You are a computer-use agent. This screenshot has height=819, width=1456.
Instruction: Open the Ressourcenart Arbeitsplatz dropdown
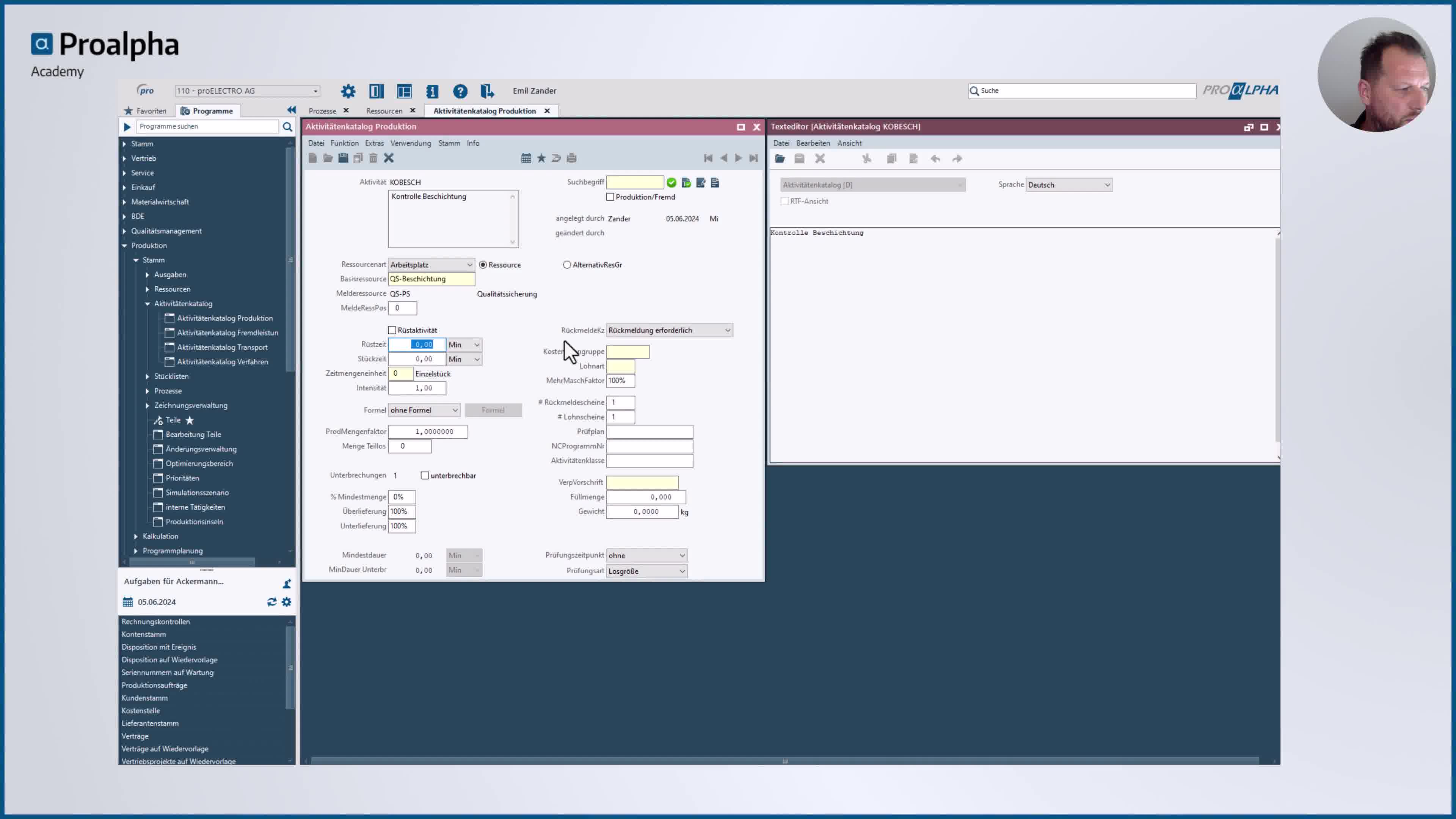431,265
